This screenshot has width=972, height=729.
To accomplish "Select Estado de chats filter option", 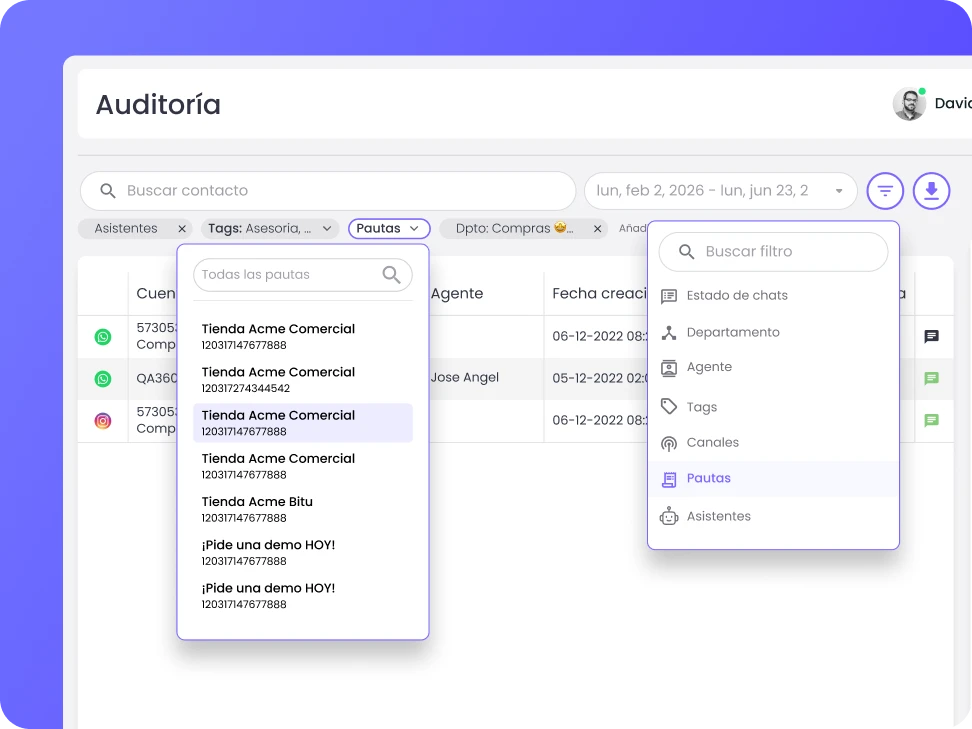I will coord(737,296).
